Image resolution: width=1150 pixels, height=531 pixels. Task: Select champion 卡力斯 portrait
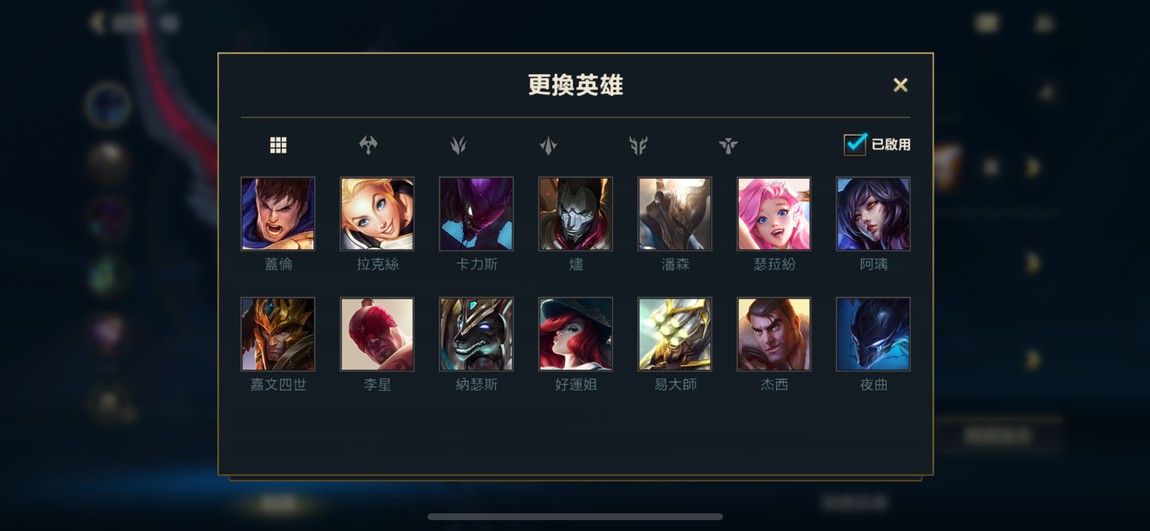coord(476,213)
